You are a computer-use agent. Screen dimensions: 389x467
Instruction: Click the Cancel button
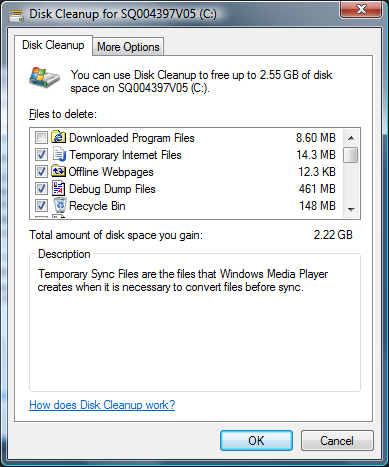[337, 441]
